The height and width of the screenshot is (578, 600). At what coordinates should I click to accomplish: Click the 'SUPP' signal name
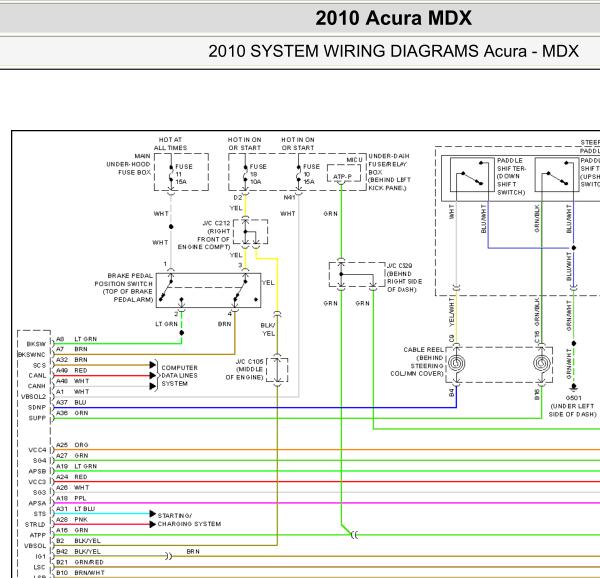tap(37, 418)
